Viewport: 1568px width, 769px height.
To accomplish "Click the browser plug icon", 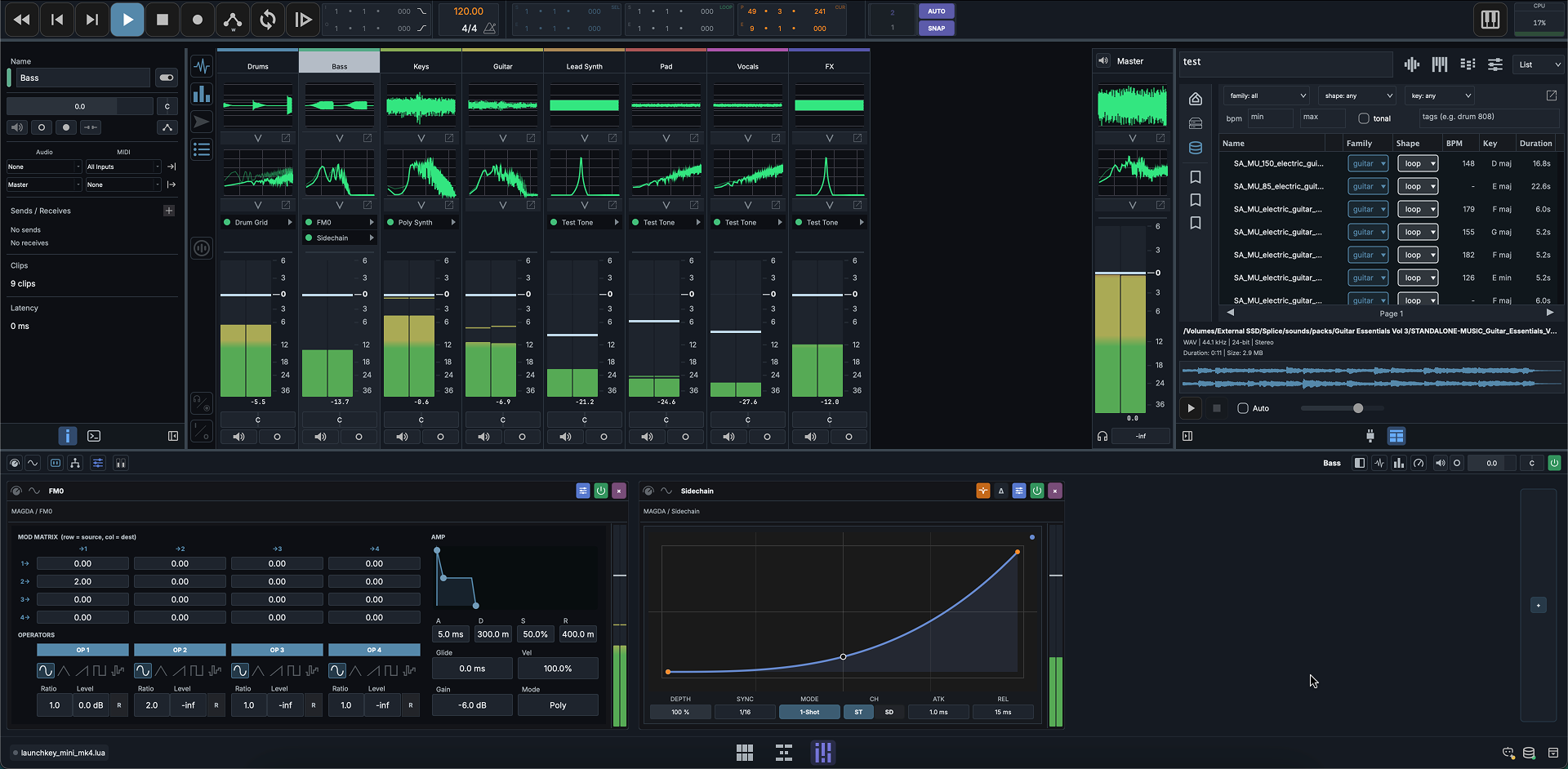I will pos(1370,436).
